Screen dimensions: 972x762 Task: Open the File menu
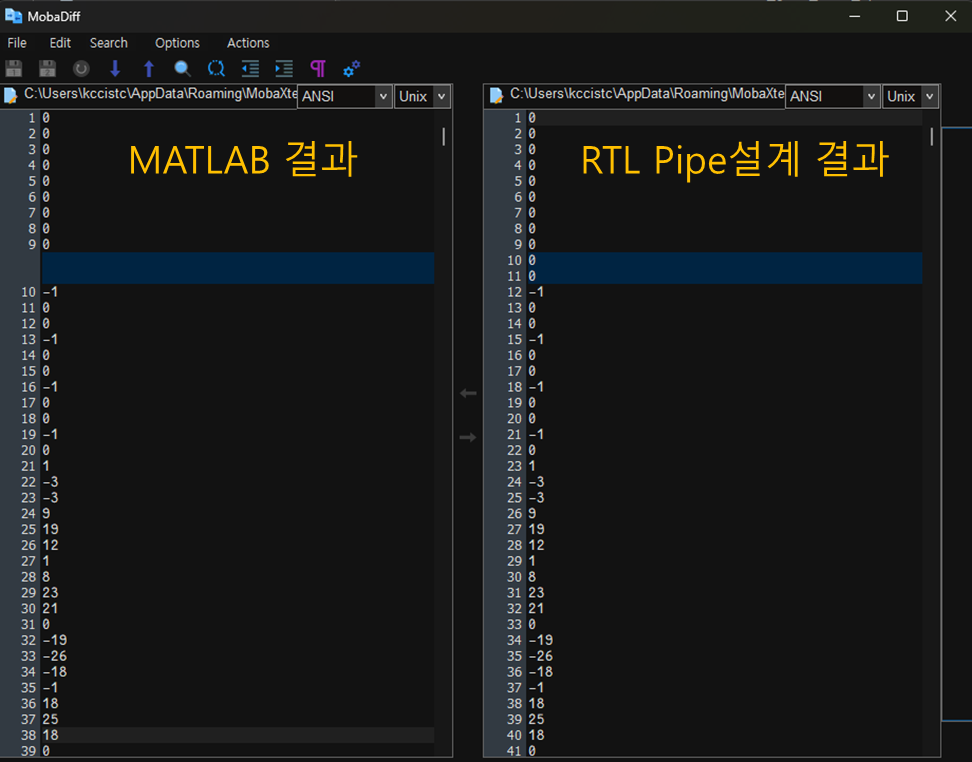17,43
